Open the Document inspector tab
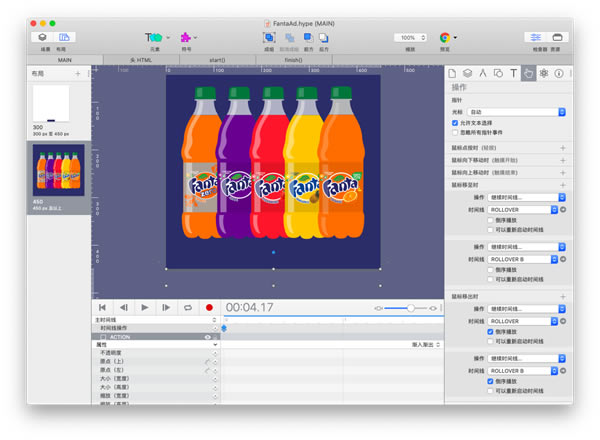600x440 pixels. point(453,73)
